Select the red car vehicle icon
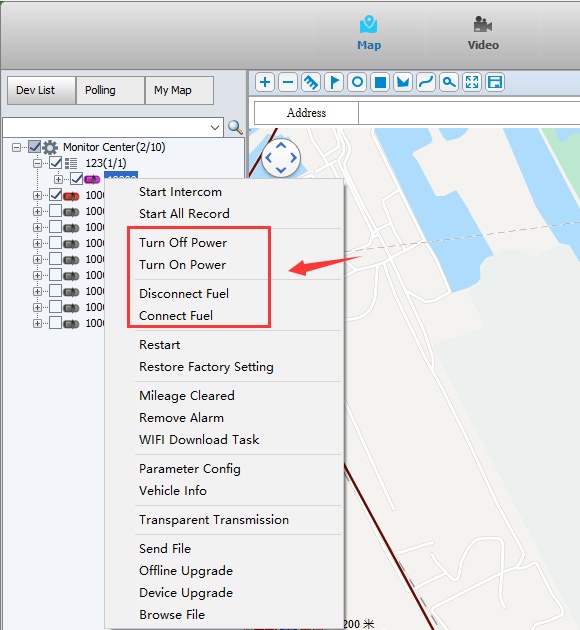Screen dimensions: 580x630 click(x=71, y=196)
